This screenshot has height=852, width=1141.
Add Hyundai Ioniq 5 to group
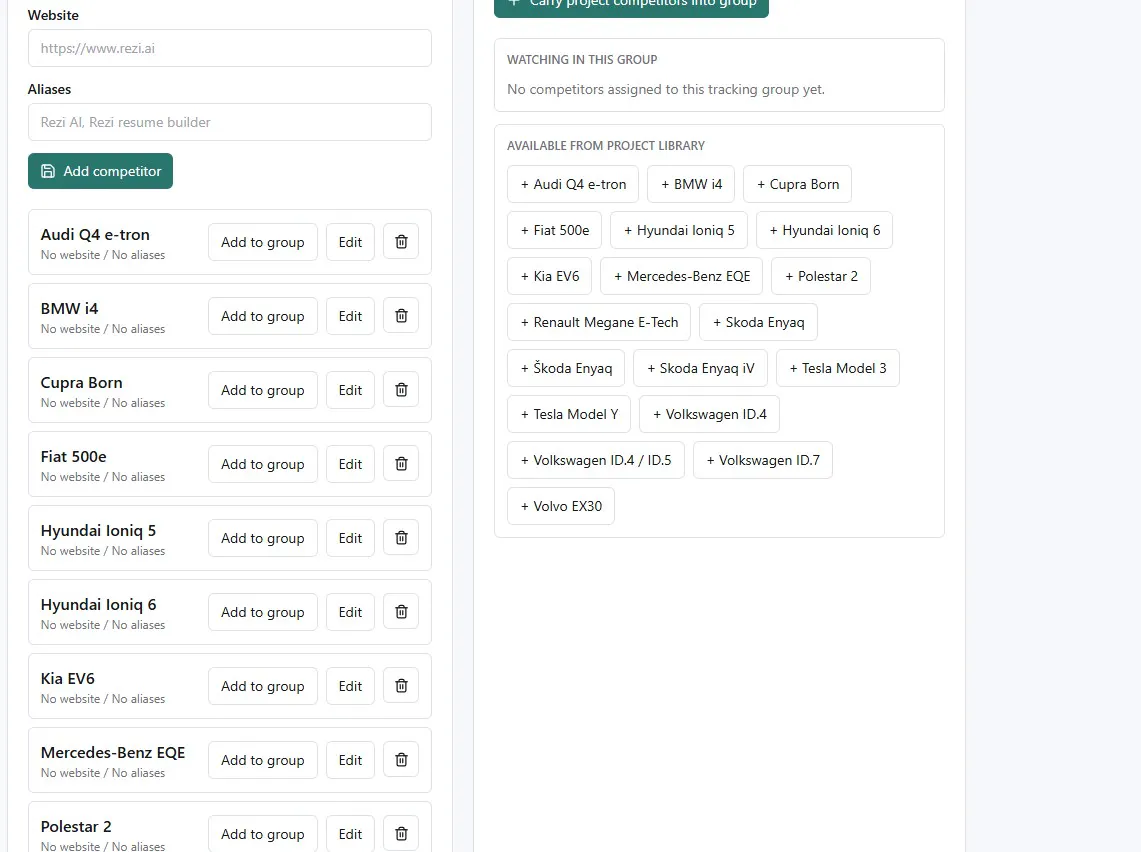click(x=263, y=538)
